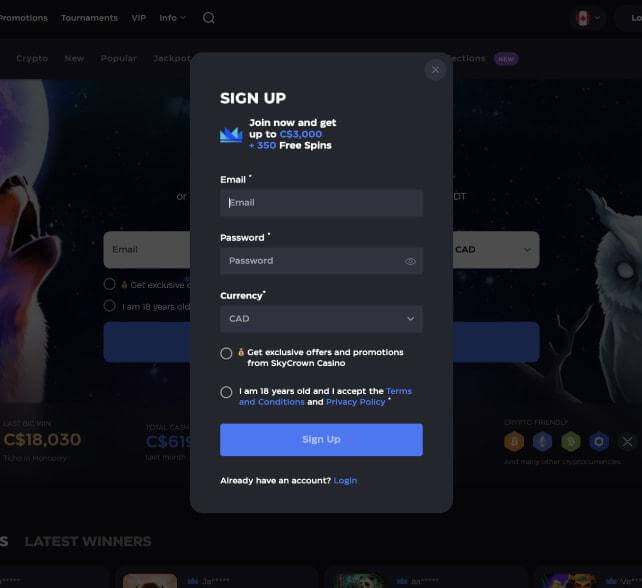Image resolution: width=642 pixels, height=588 pixels.
Task: Toggle password visibility eye icon
Action: 410,261
